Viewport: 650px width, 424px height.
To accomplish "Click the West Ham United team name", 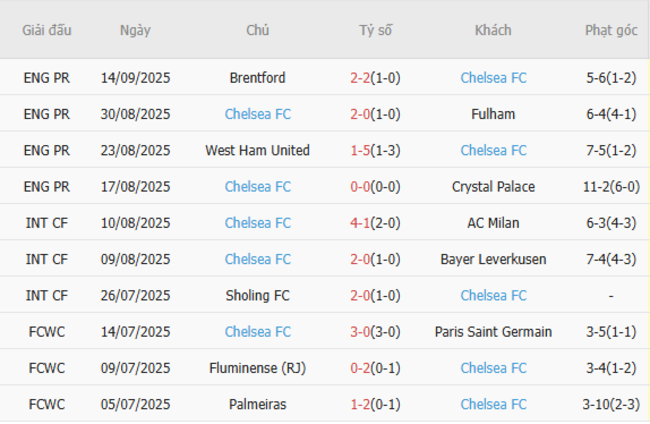I will [x=257, y=150].
